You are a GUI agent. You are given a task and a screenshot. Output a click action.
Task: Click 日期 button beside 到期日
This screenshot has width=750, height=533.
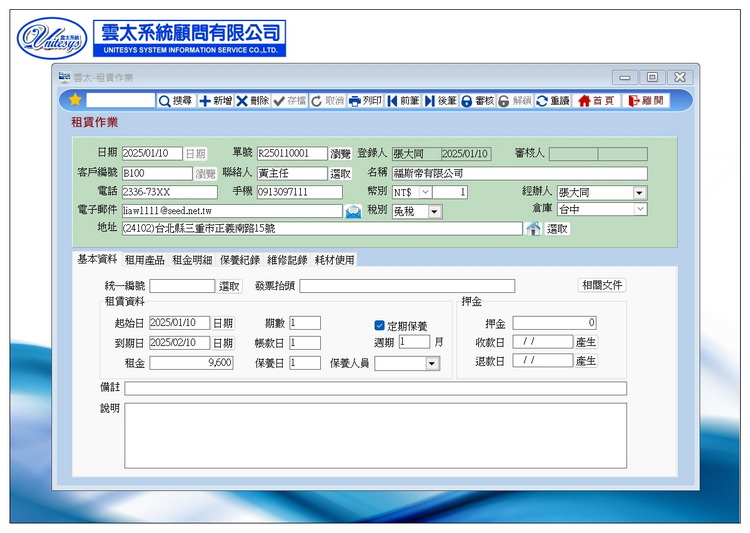click(223, 343)
